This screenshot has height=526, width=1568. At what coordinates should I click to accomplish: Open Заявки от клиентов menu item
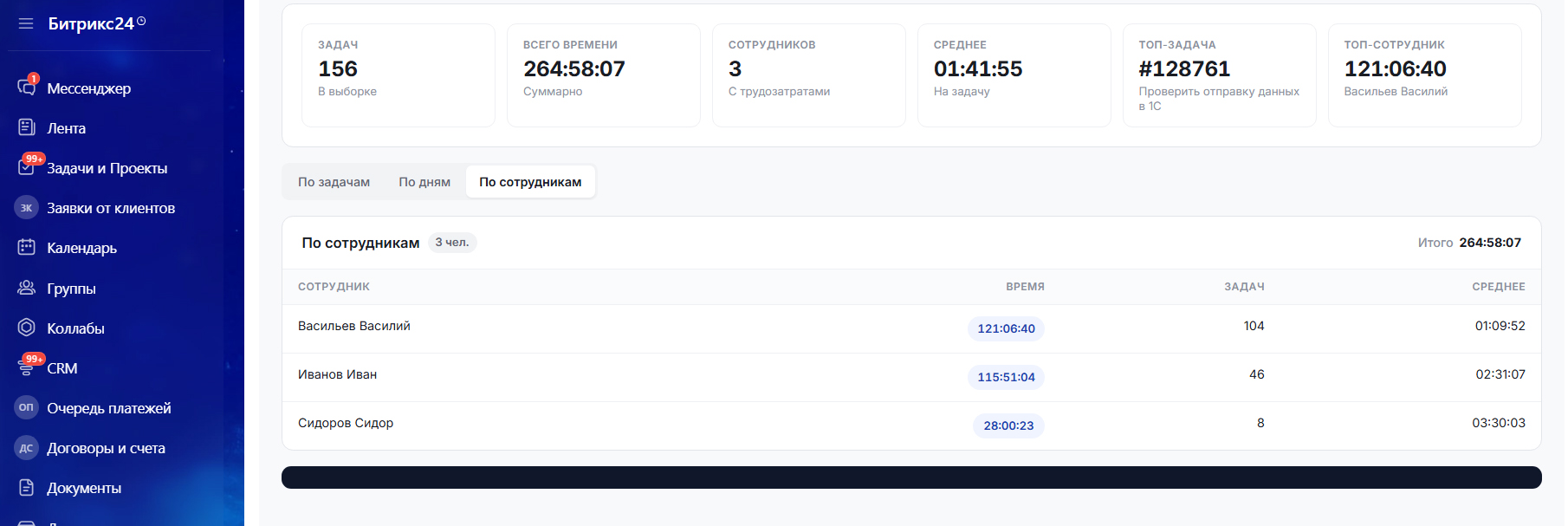click(x=111, y=208)
